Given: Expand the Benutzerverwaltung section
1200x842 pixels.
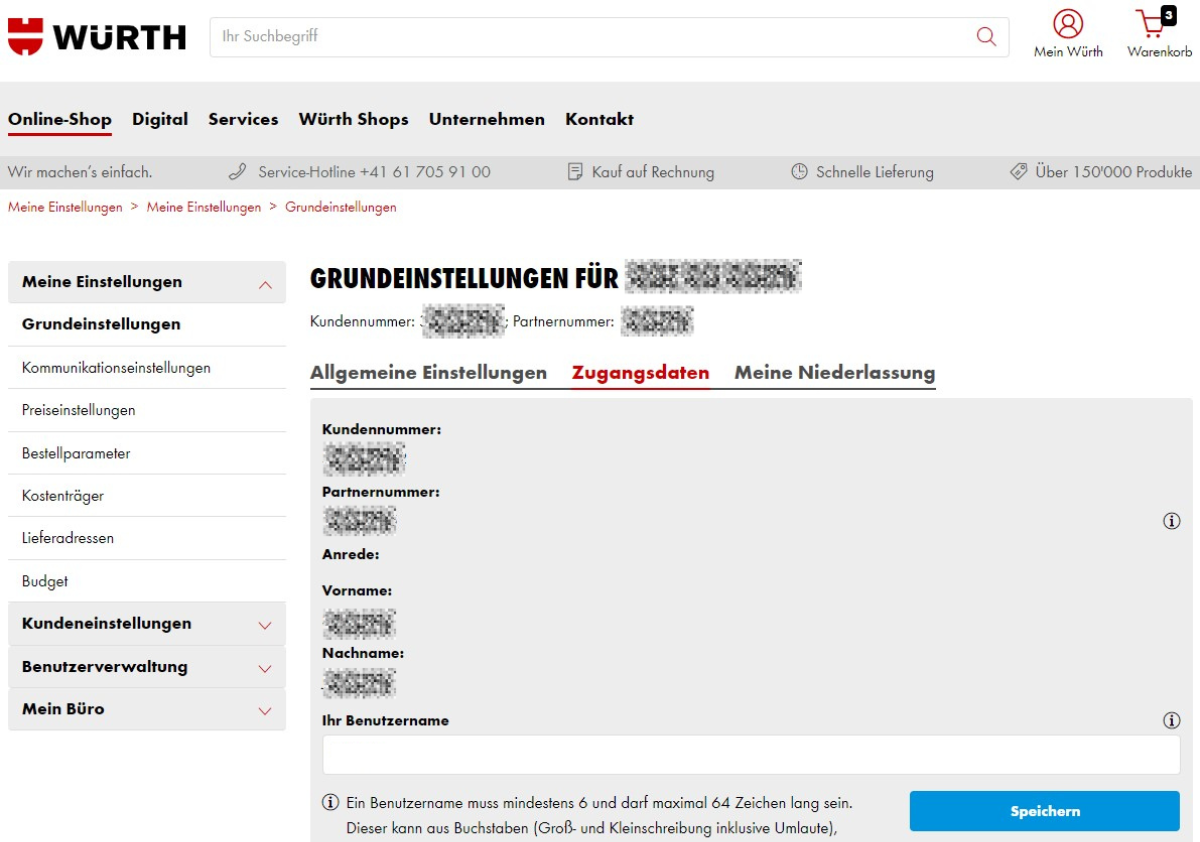Looking at the screenshot, I should [147, 667].
